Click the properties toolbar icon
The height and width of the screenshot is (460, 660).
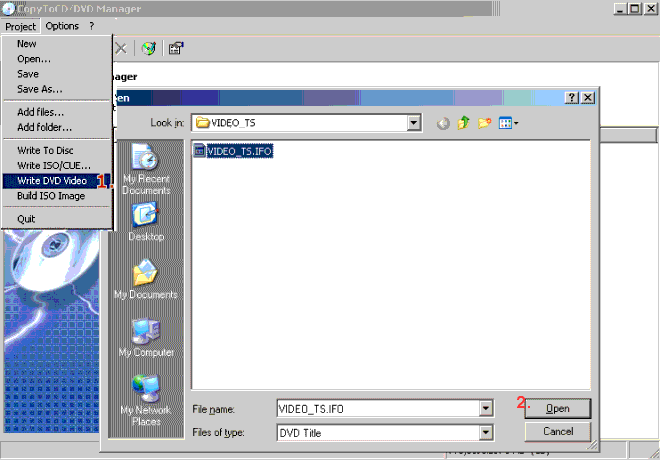tap(176, 48)
